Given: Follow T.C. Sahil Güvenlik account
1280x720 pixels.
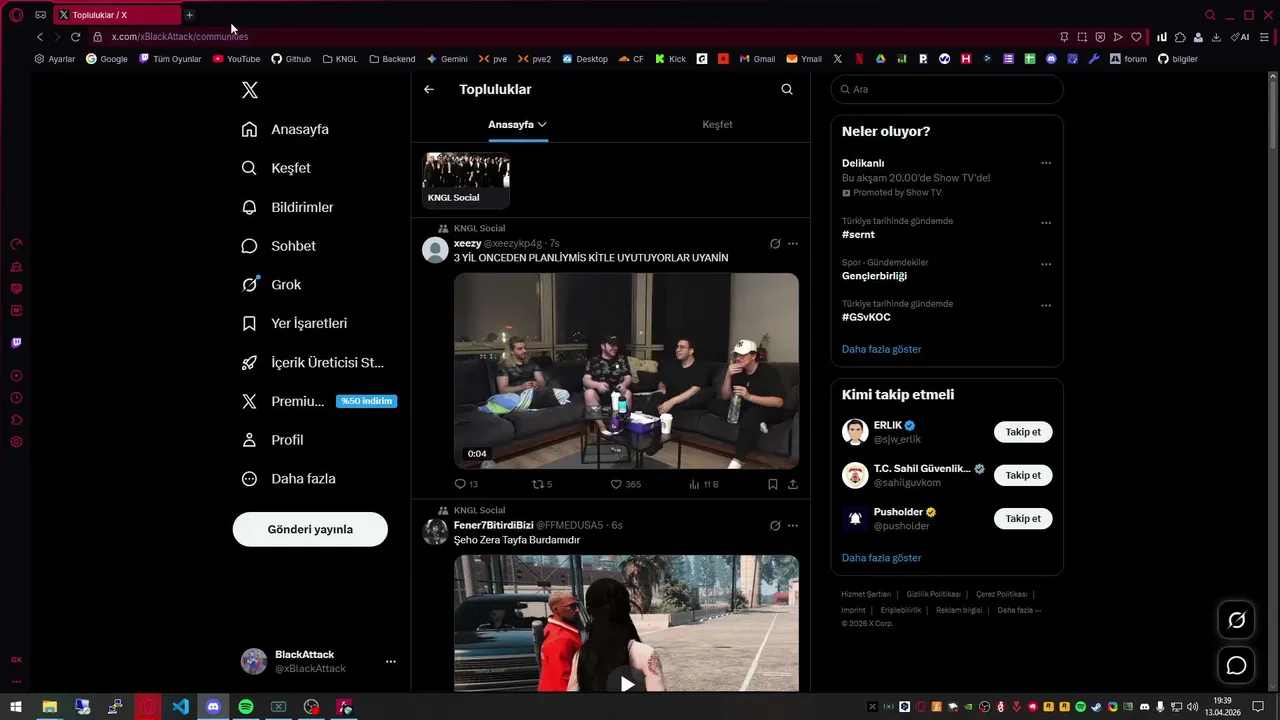Looking at the screenshot, I should point(1023,475).
